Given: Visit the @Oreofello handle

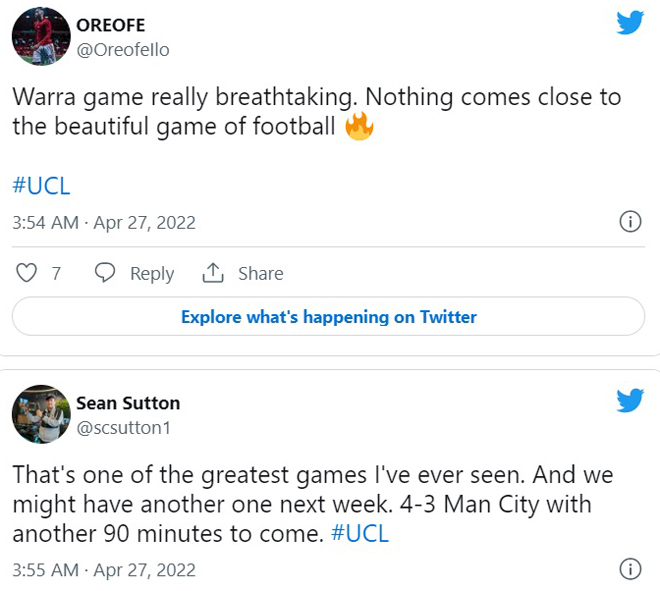Looking at the screenshot, I should pos(123,50).
